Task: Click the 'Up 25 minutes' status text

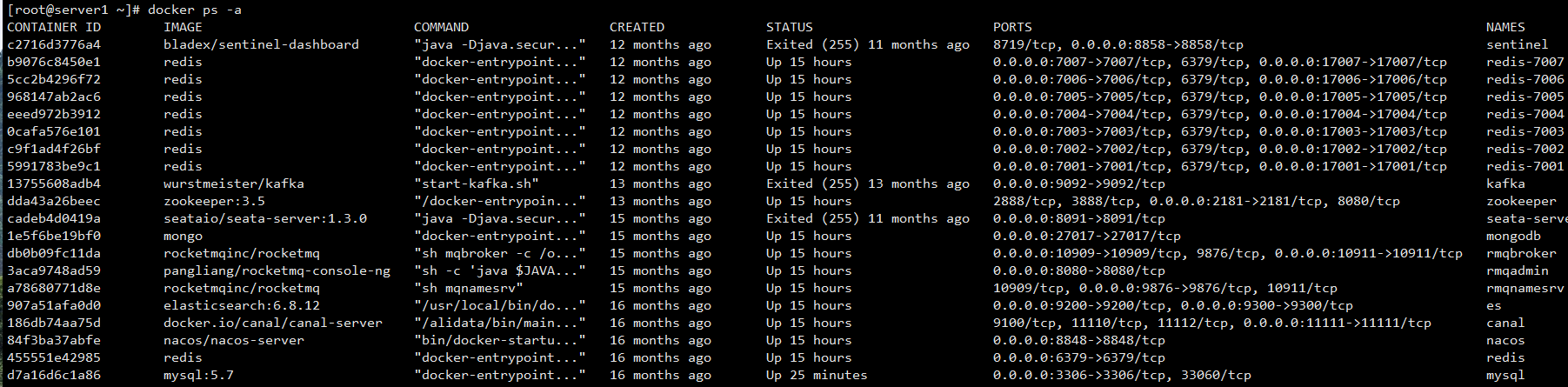Action: [x=817, y=375]
